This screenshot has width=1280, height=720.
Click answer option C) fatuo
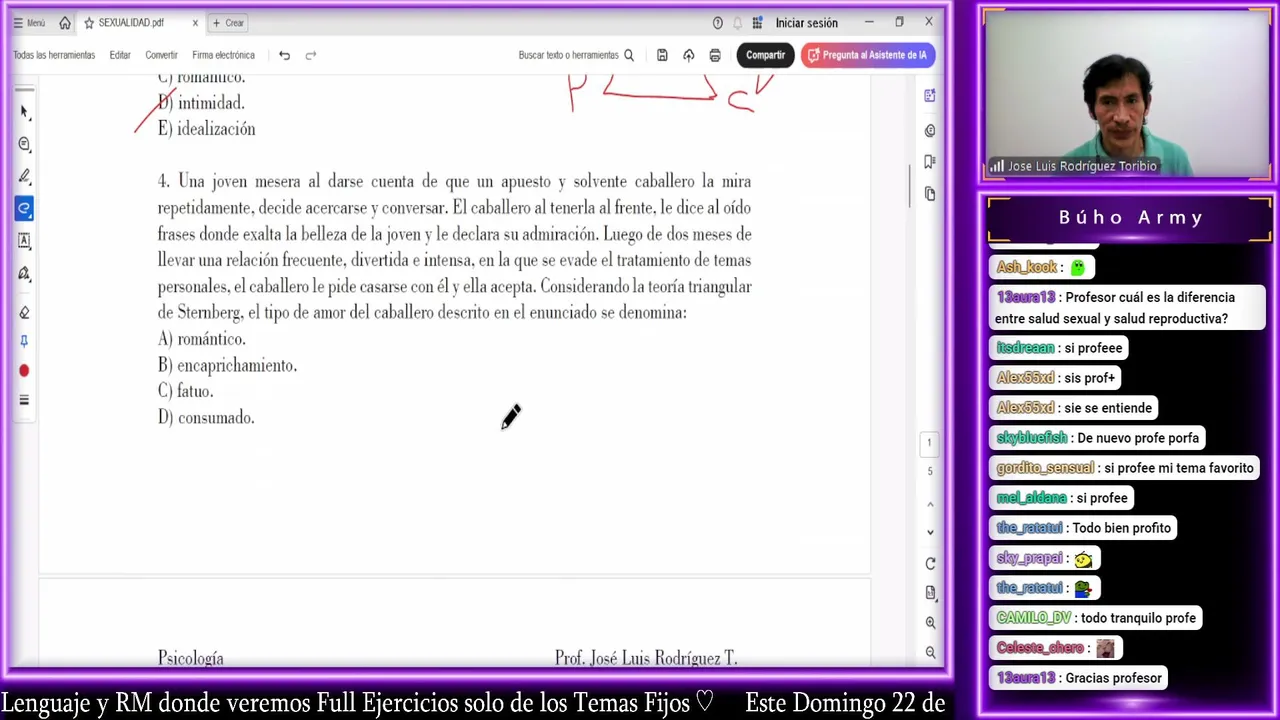pos(185,391)
